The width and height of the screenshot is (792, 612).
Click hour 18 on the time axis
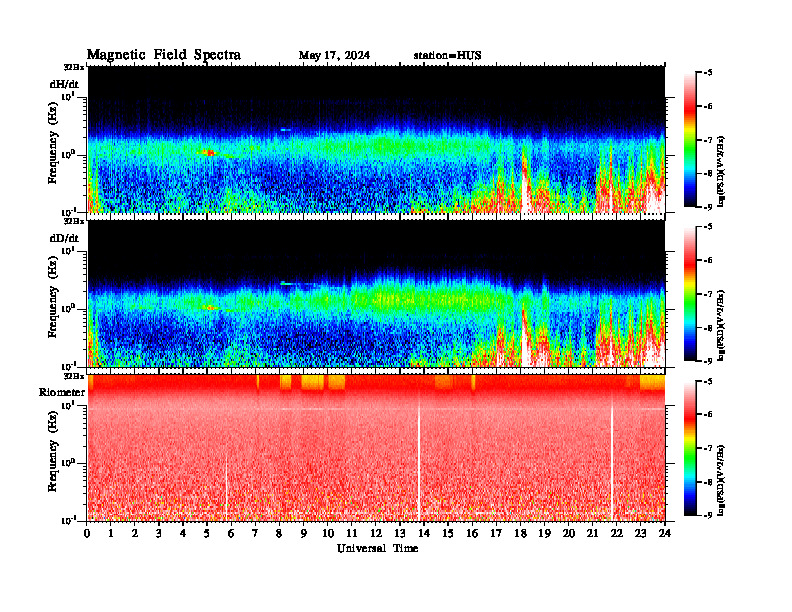tap(520, 534)
